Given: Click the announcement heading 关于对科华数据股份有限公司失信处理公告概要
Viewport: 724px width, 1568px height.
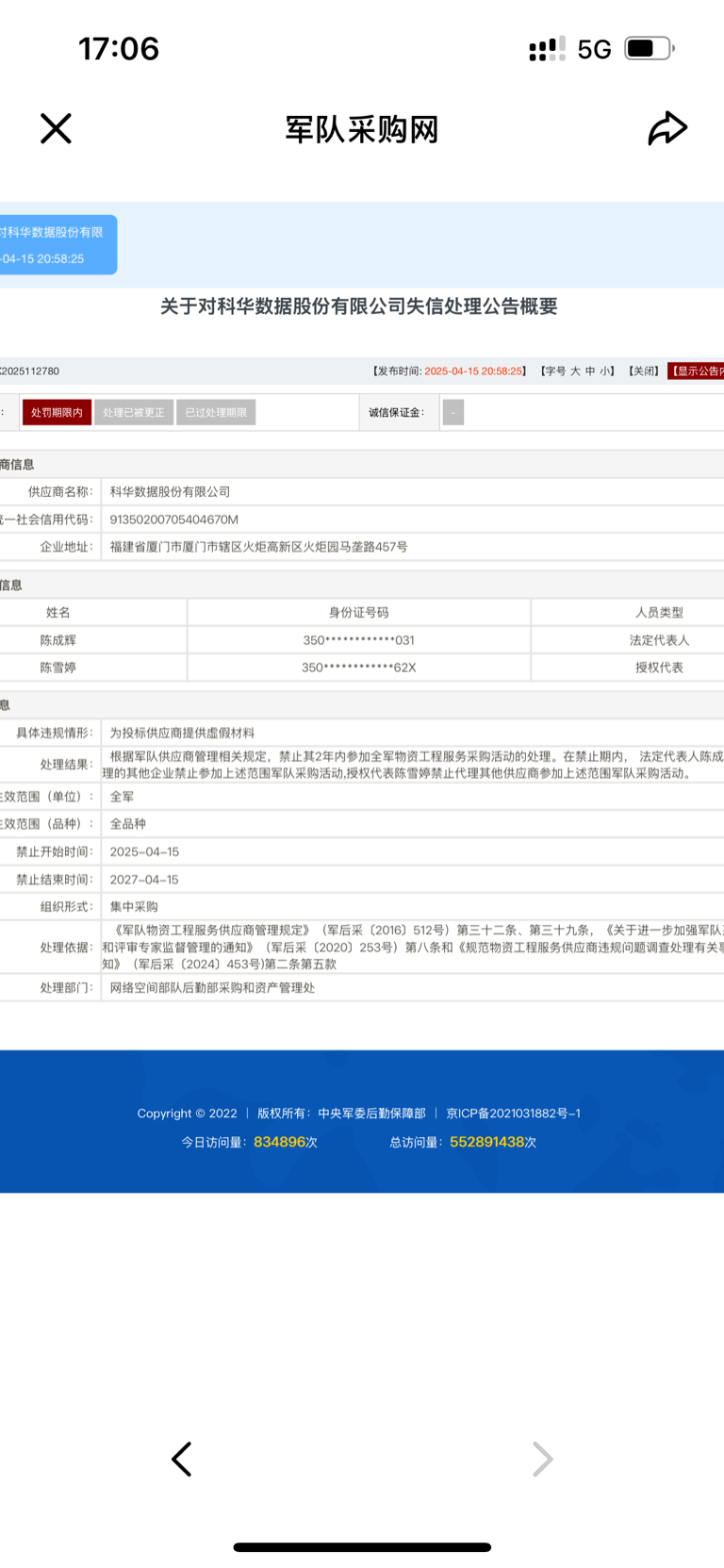Looking at the screenshot, I should tap(359, 306).
